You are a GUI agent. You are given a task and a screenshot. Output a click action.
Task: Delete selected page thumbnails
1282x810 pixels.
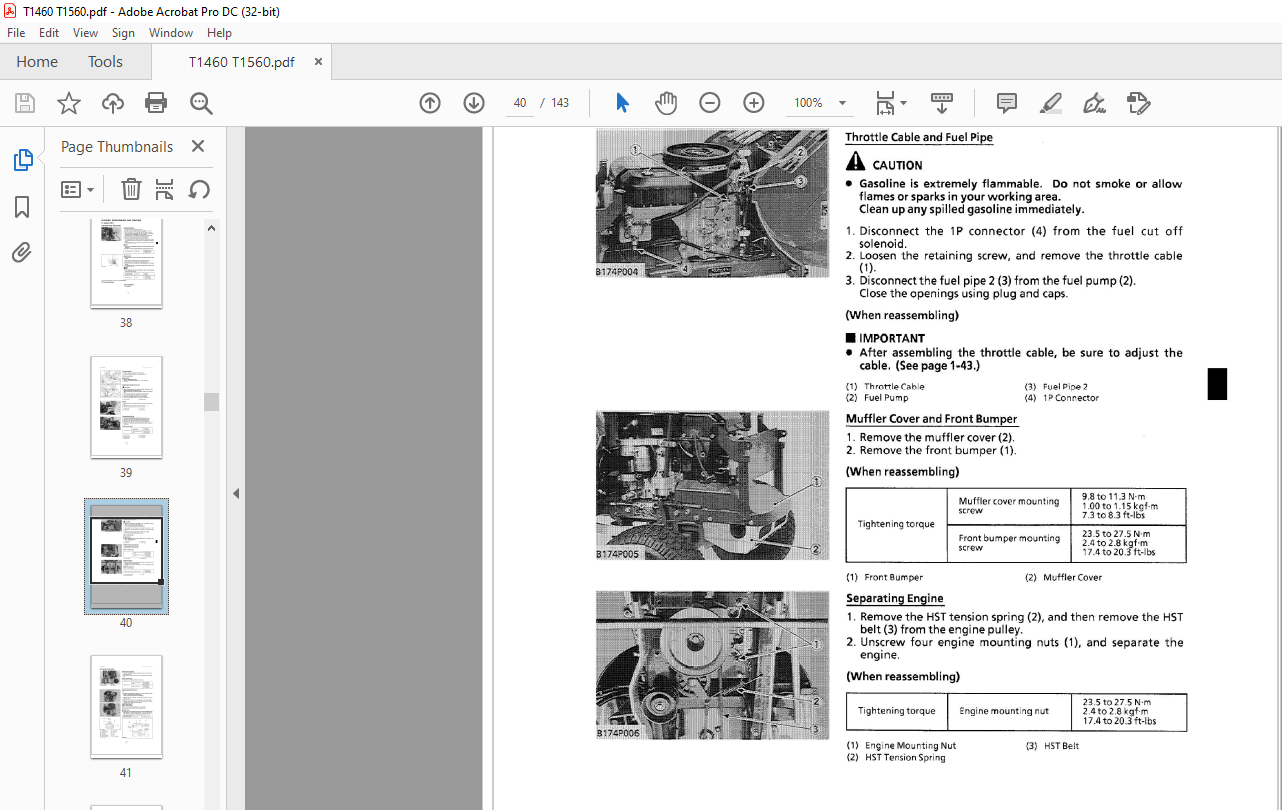tap(131, 189)
